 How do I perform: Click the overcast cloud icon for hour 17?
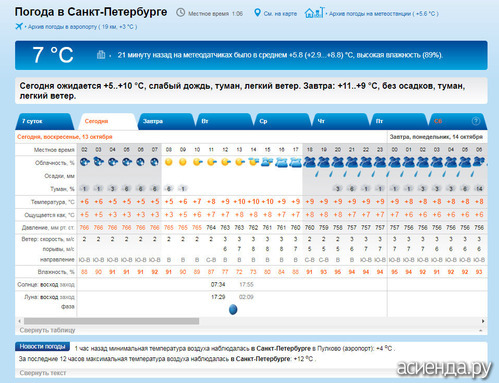coord(295,163)
